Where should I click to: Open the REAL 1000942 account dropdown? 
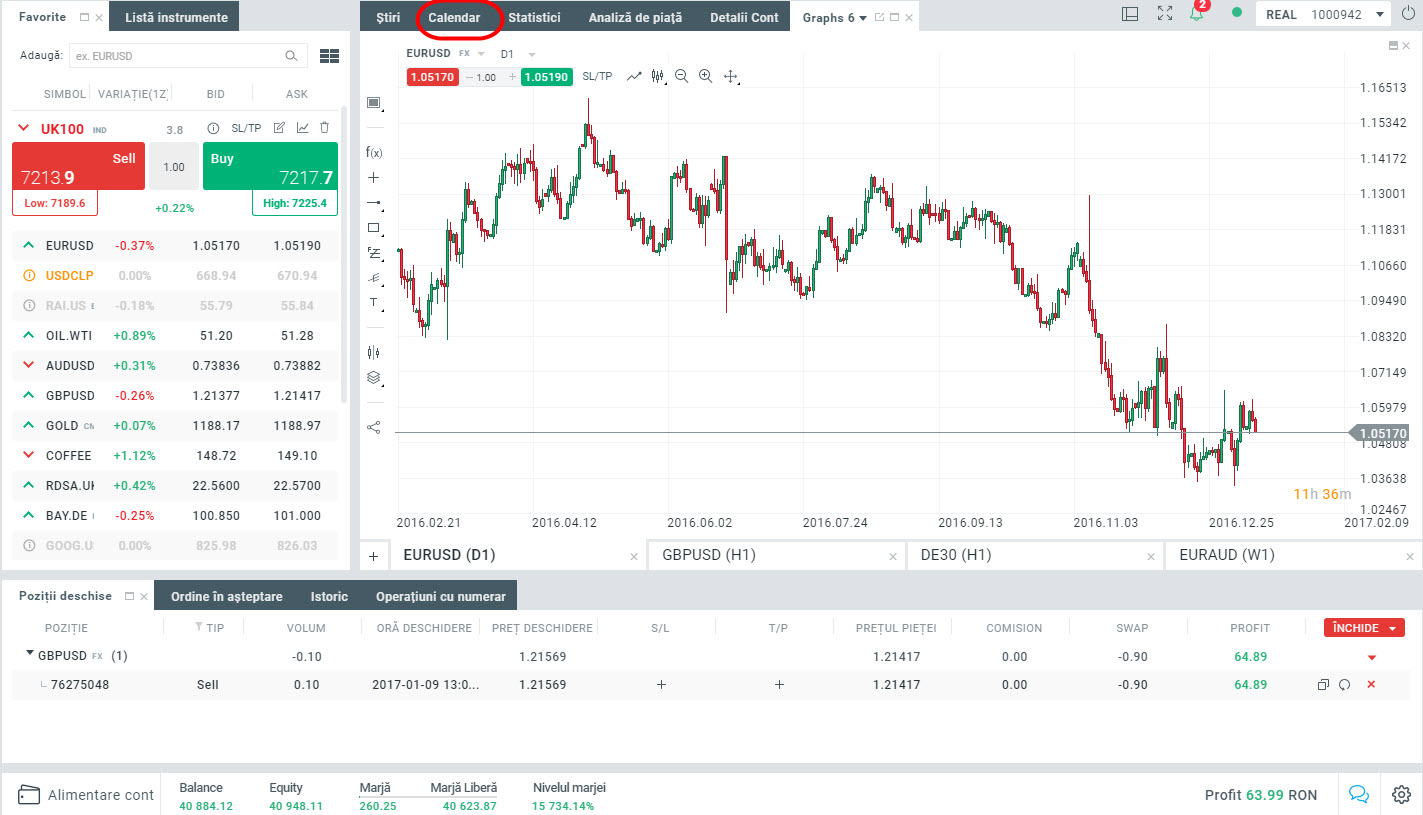point(1324,15)
